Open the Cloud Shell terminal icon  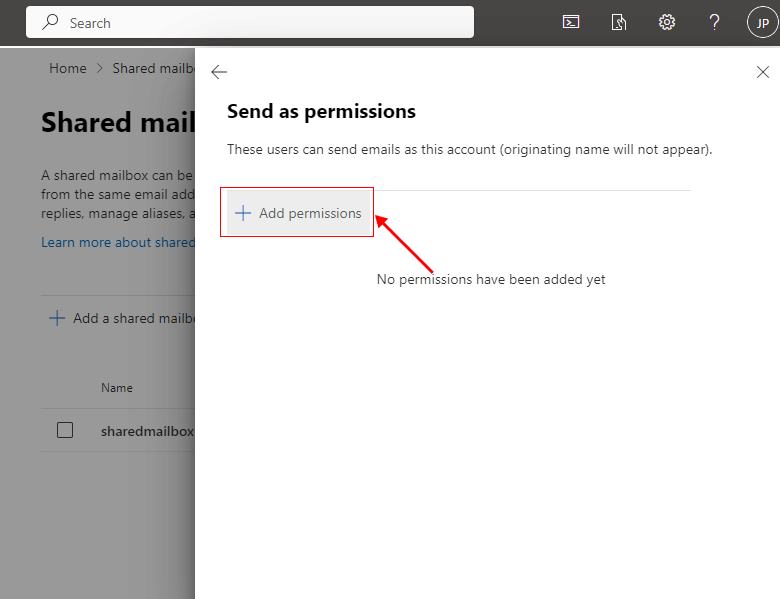(571, 22)
